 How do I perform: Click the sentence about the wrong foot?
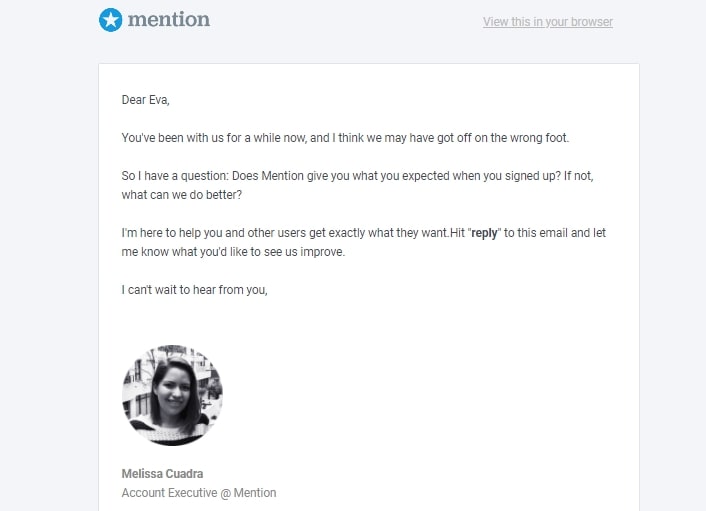(345, 138)
